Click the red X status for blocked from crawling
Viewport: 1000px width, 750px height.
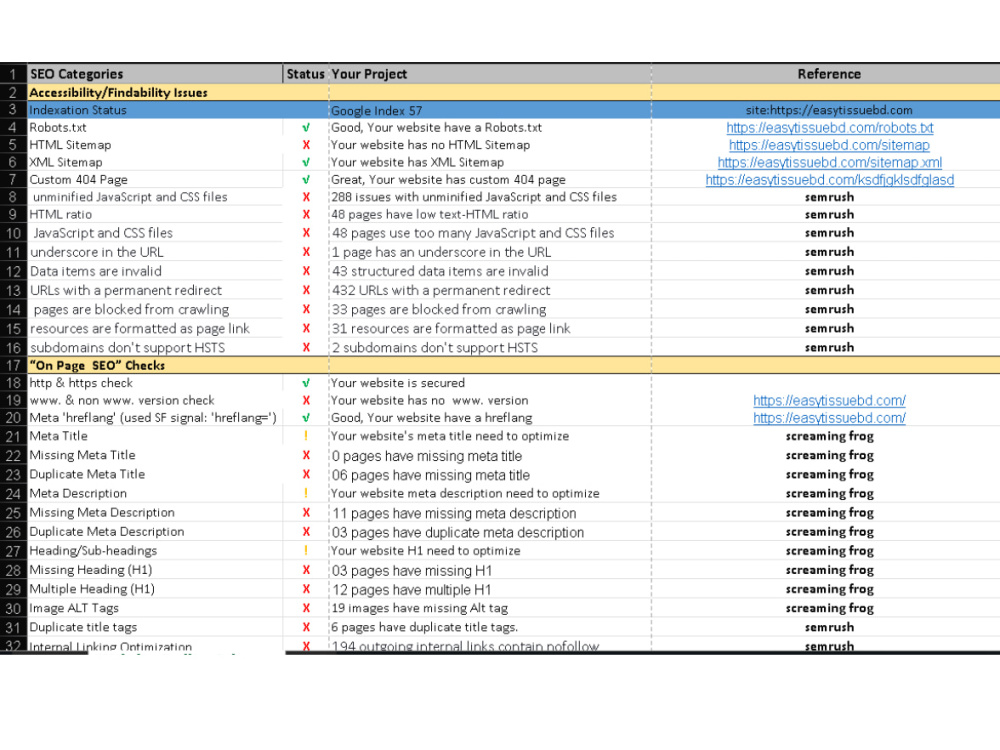coord(306,309)
